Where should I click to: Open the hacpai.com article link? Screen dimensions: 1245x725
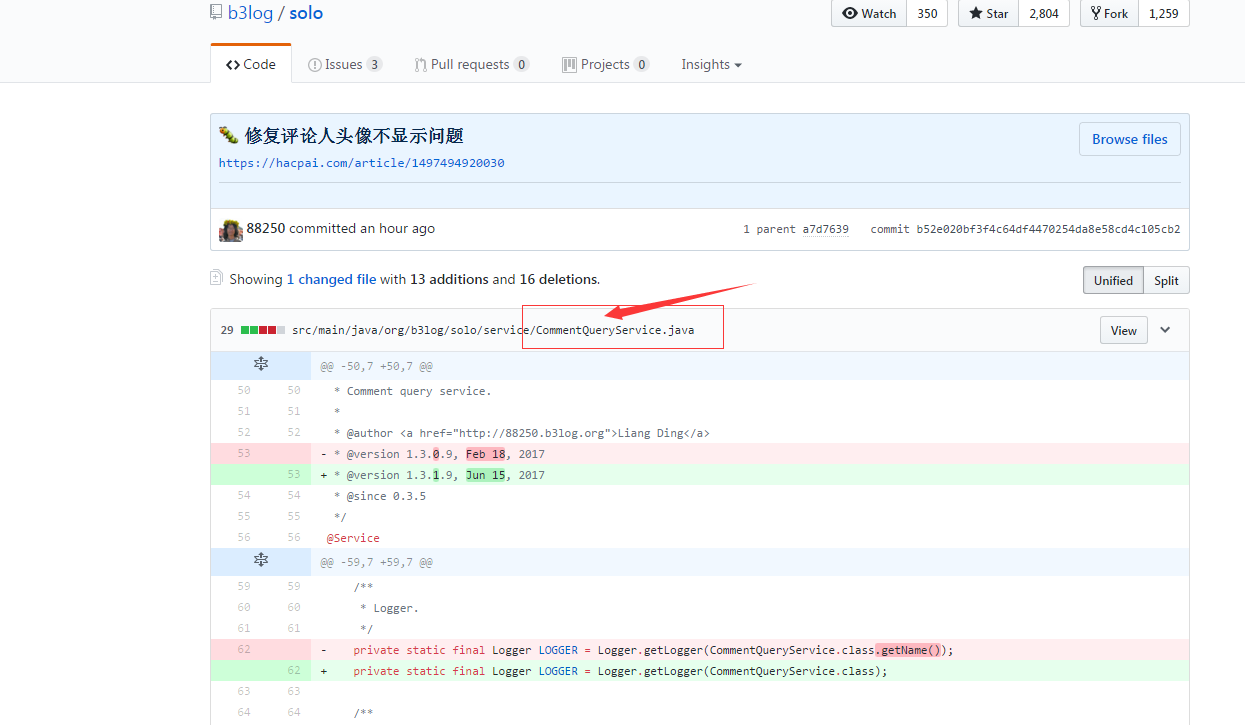click(362, 163)
